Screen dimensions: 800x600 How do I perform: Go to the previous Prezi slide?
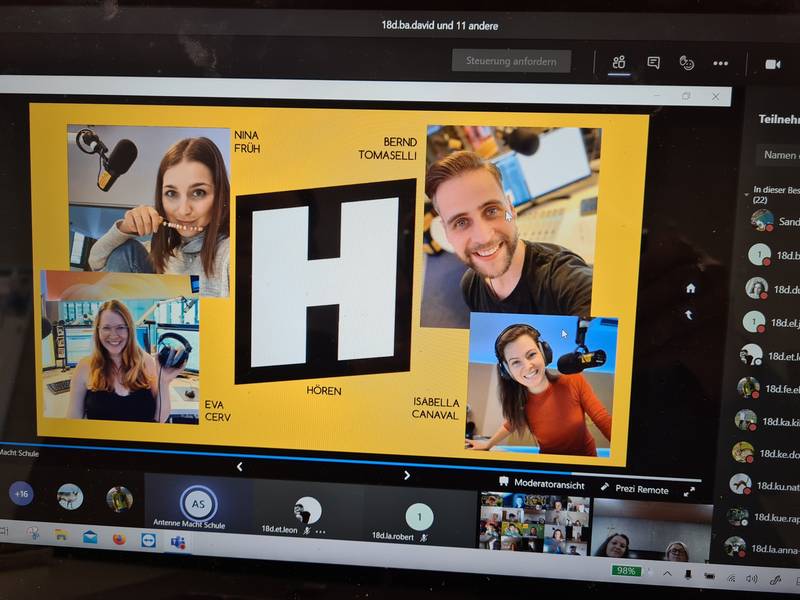point(240,466)
